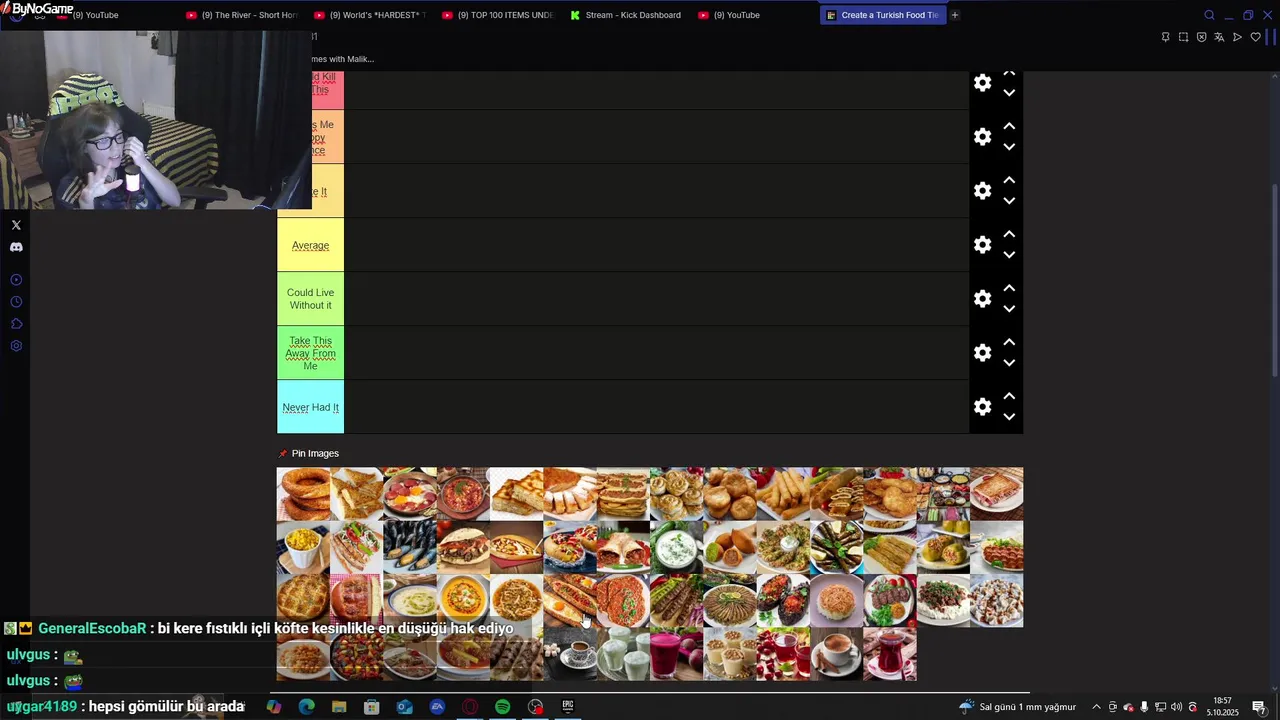Move Take This Away From Me row up
The height and width of the screenshot is (720, 1280).
point(1009,342)
